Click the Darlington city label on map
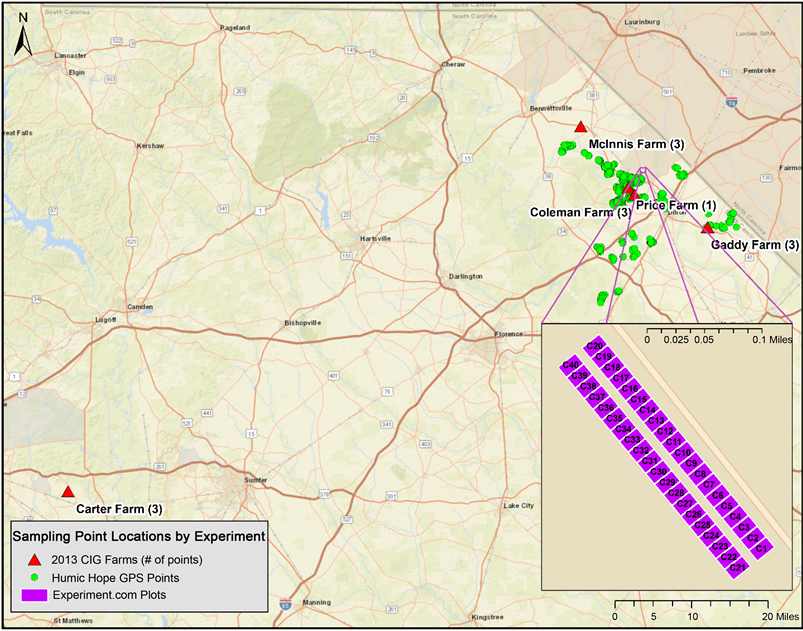Viewport: 803px width, 631px height. [467, 276]
